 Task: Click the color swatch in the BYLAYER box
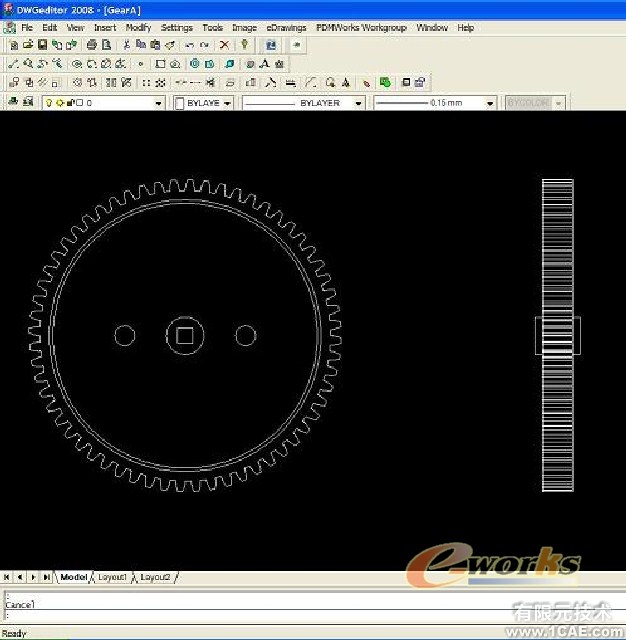179,103
